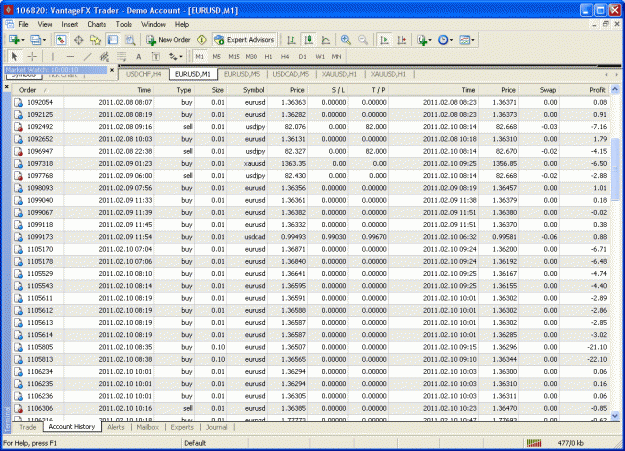Toggle chart Auto Scroll
Screen dimensions: 625x451
point(384,40)
